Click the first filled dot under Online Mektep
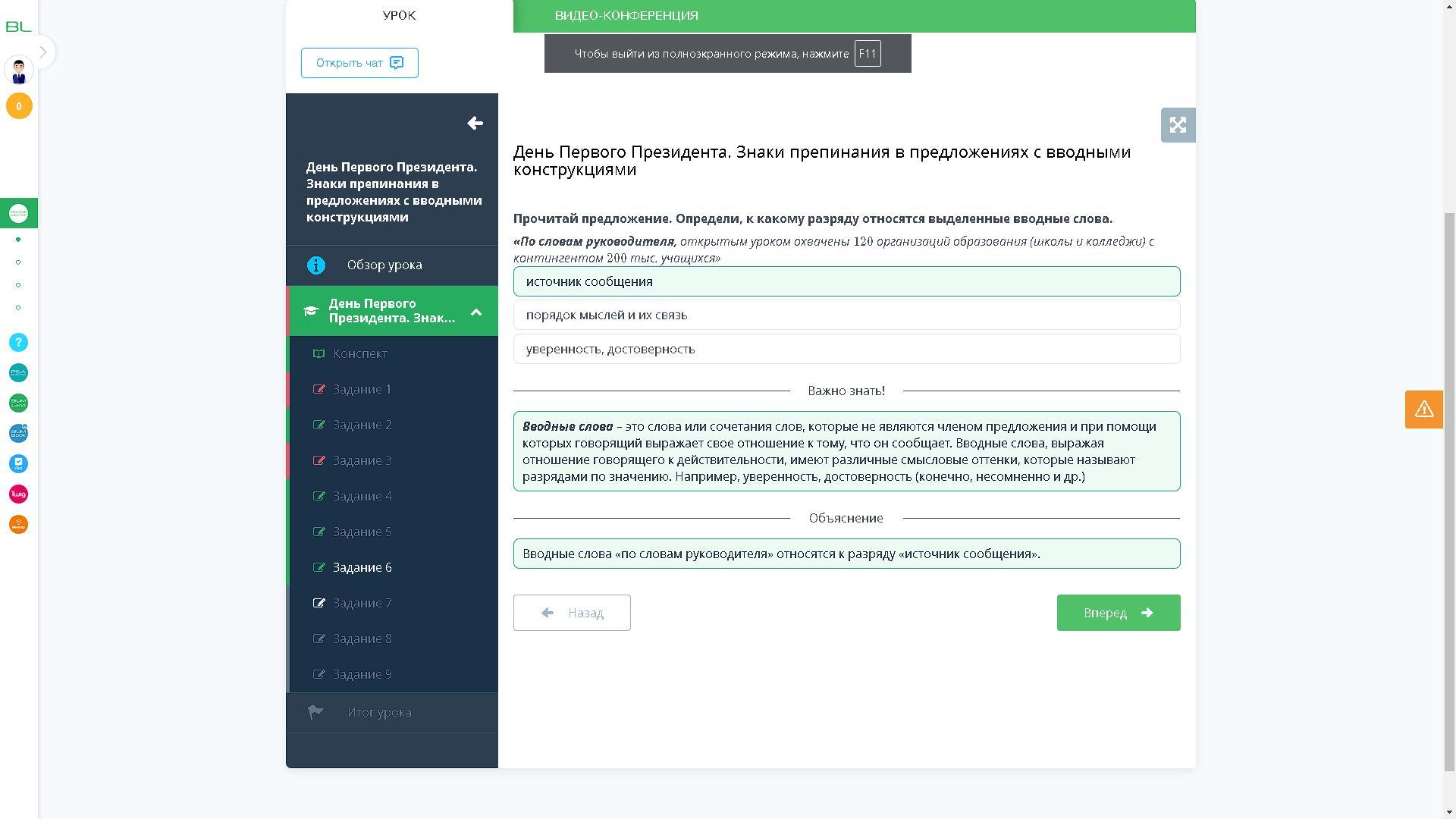Viewport: 1456px width, 819px height. pyautogui.click(x=18, y=240)
